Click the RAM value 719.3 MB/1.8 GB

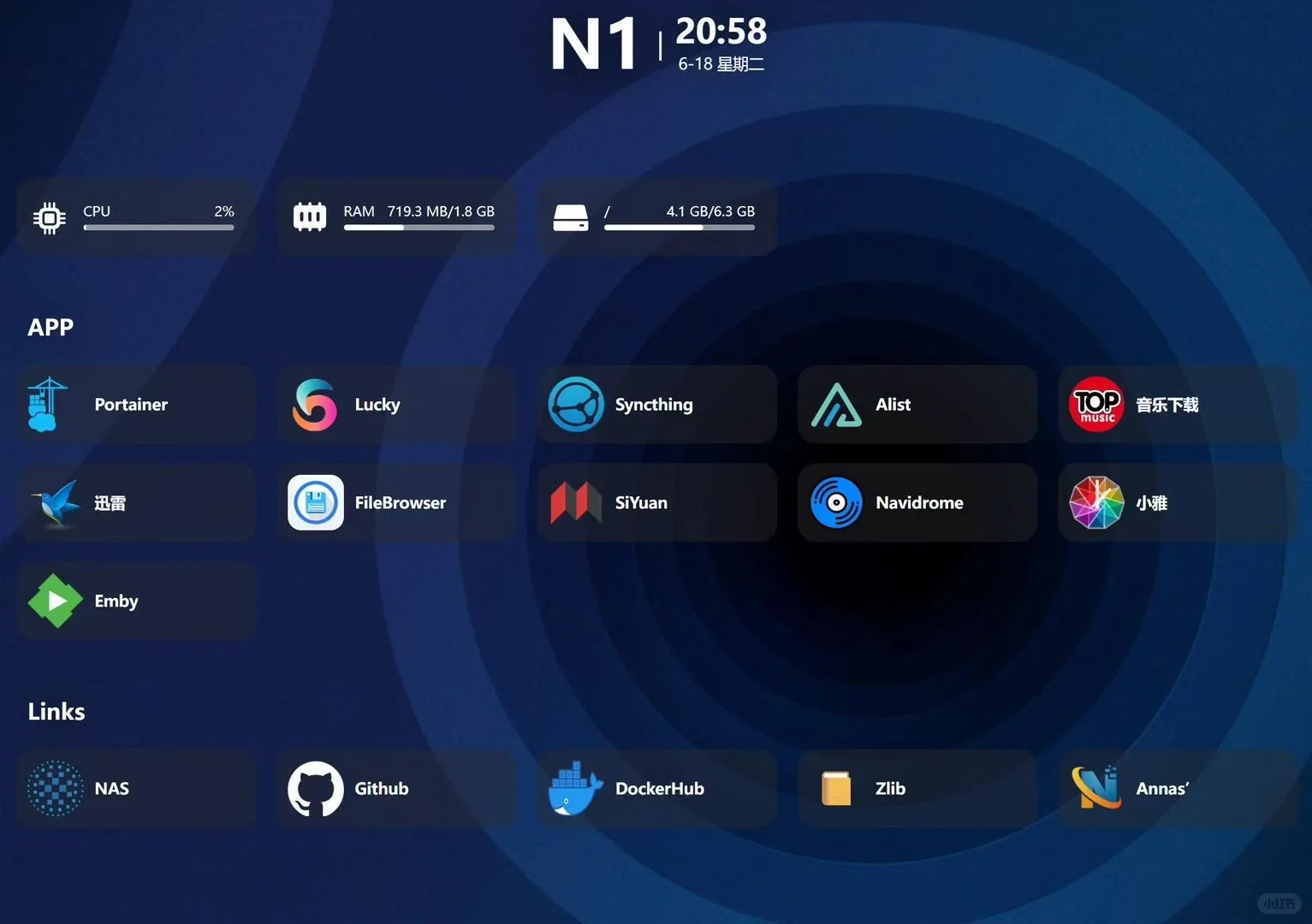(x=441, y=211)
